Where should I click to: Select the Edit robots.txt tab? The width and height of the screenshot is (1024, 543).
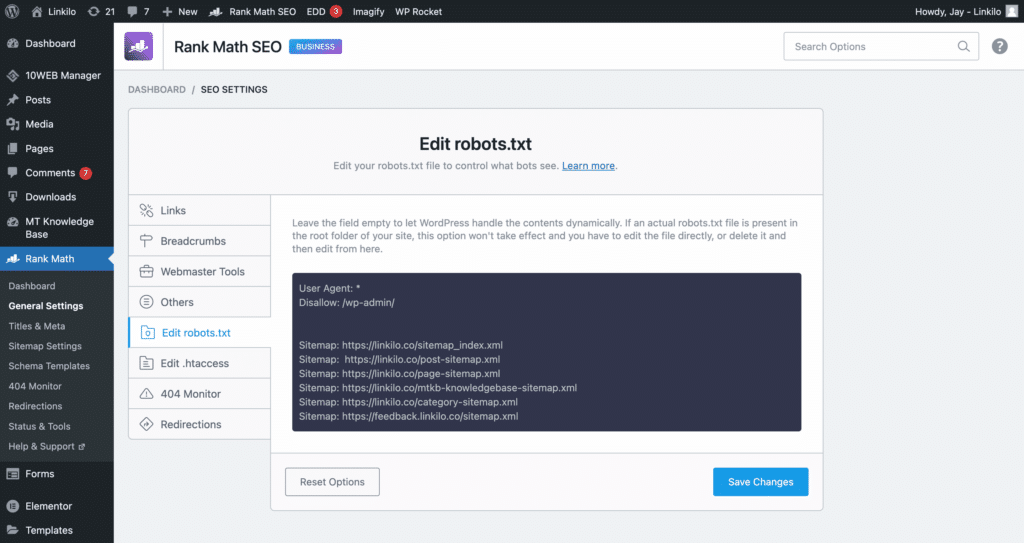pos(200,333)
